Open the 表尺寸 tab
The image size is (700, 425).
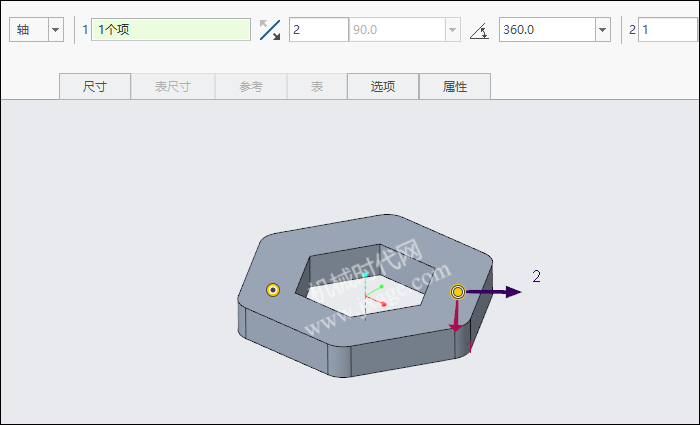pos(173,86)
